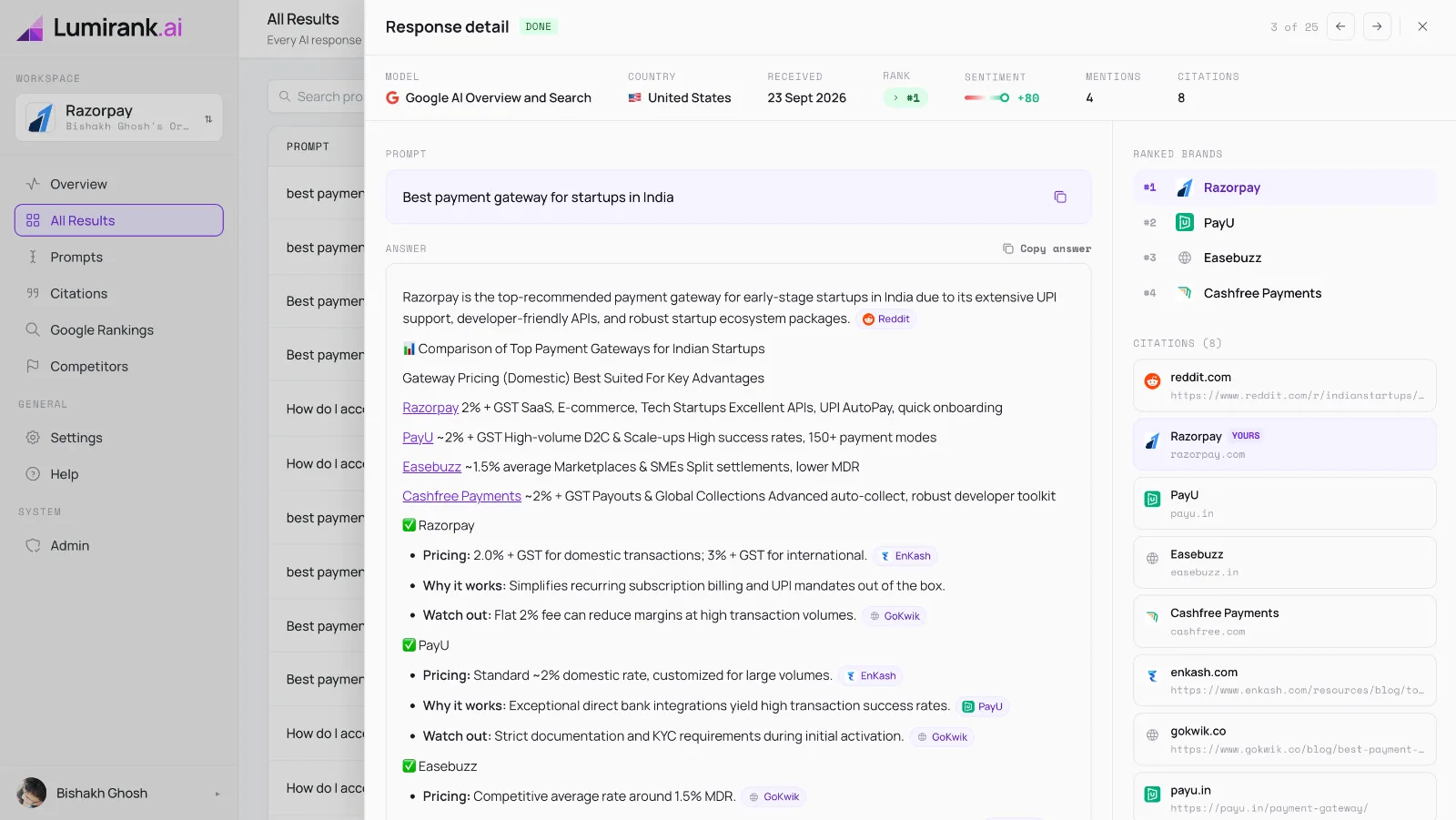Select PayU in ranked brands
The image size is (1456, 820).
coord(1284,223)
